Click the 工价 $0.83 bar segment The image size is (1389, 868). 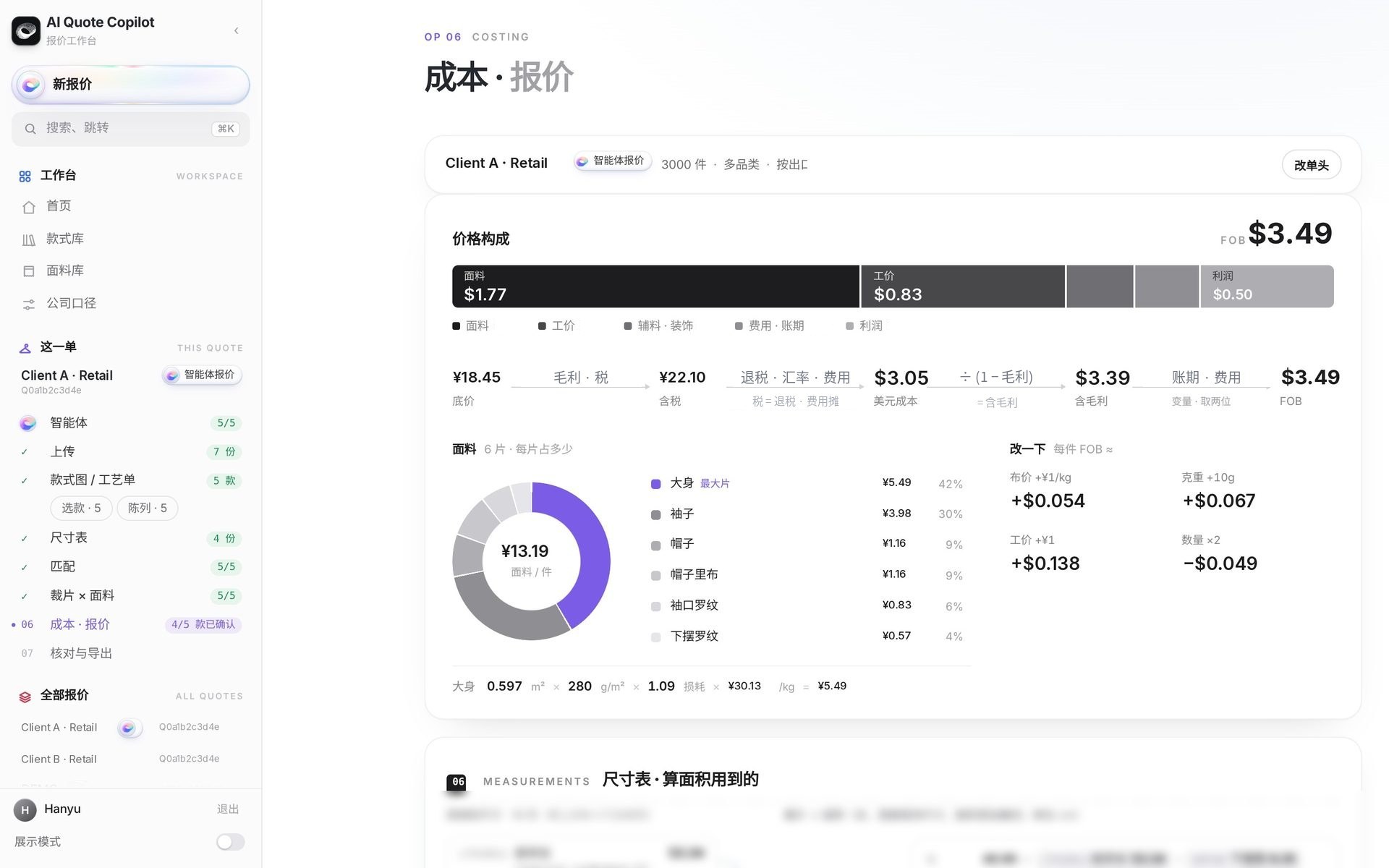coord(963,286)
